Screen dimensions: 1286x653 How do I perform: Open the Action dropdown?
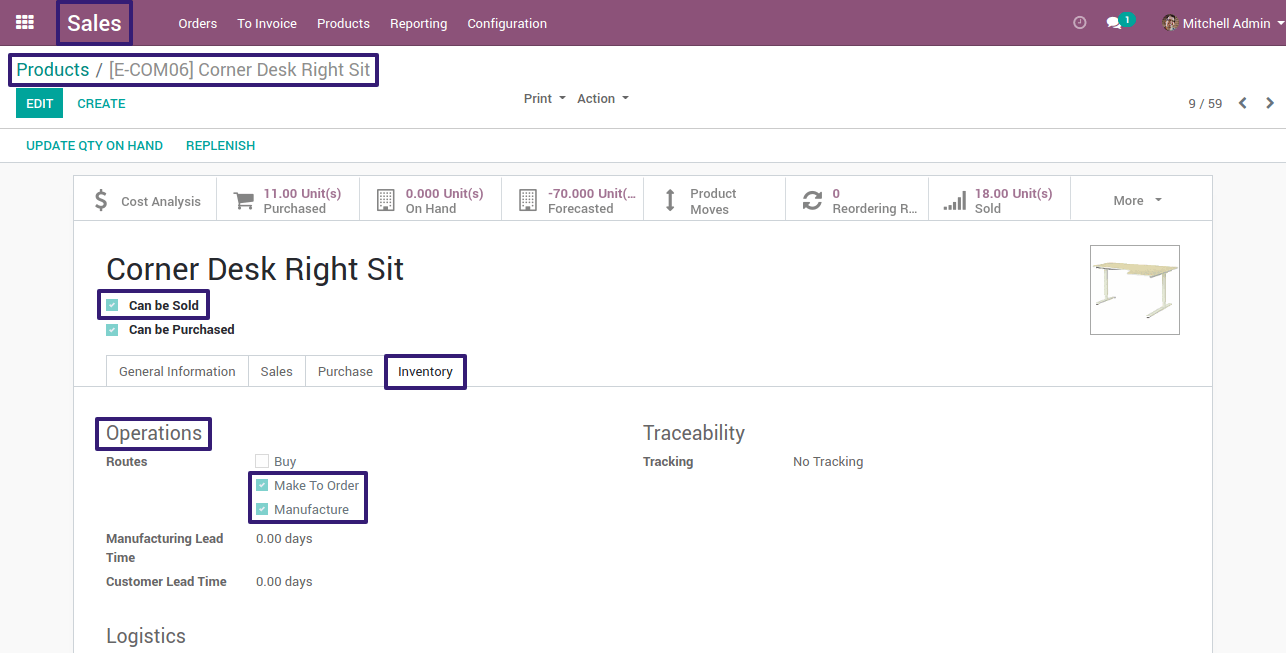click(602, 98)
